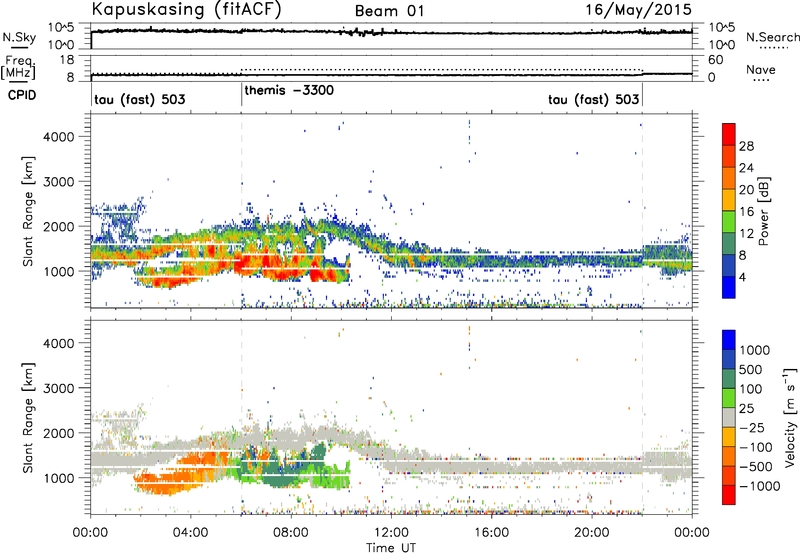Click the '08:00' time tick label
The width and height of the screenshot is (800, 554).
click(291, 533)
